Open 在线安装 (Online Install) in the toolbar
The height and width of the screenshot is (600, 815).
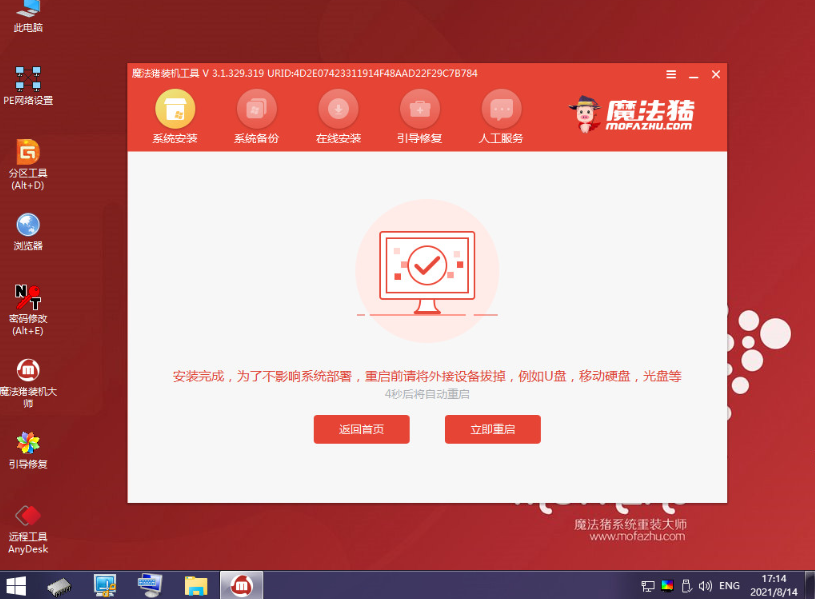click(338, 113)
